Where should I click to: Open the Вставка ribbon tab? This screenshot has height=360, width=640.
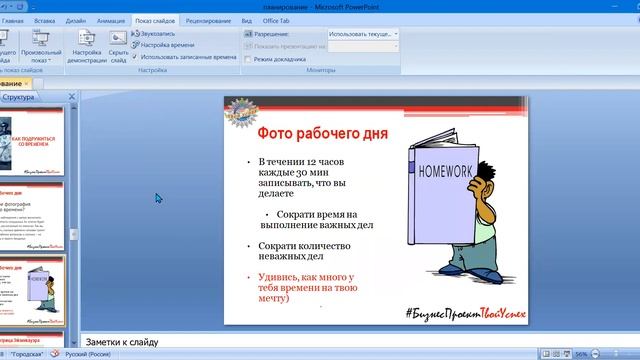coord(44,21)
